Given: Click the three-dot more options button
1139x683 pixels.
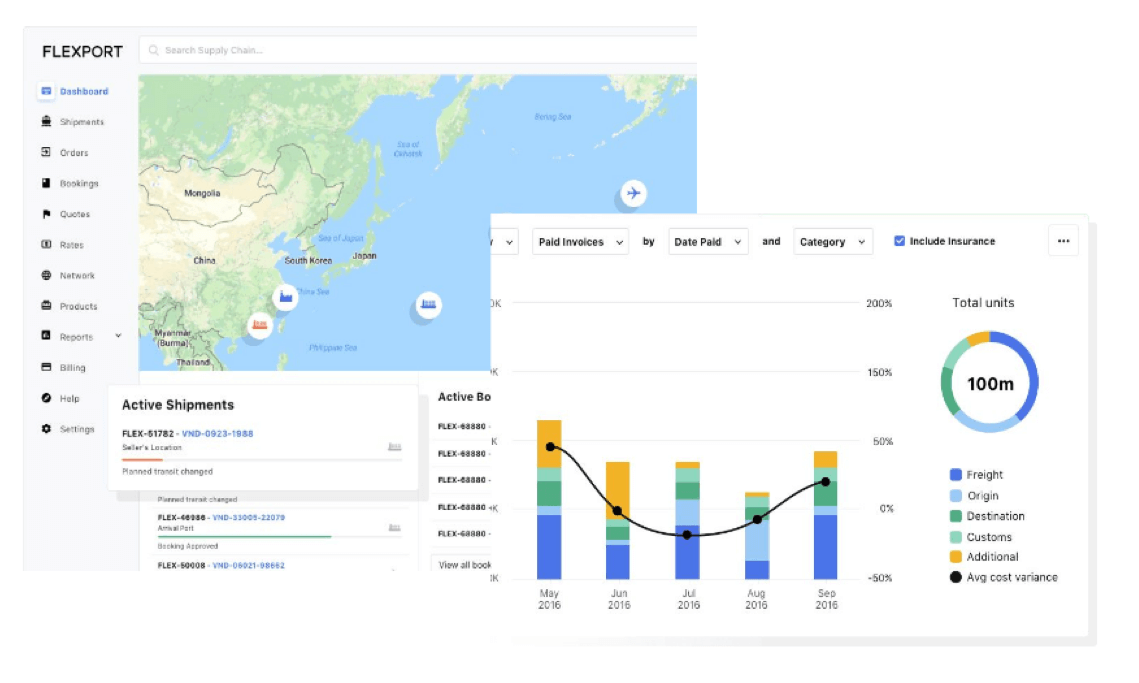Looking at the screenshot, I should point(1063,241).
